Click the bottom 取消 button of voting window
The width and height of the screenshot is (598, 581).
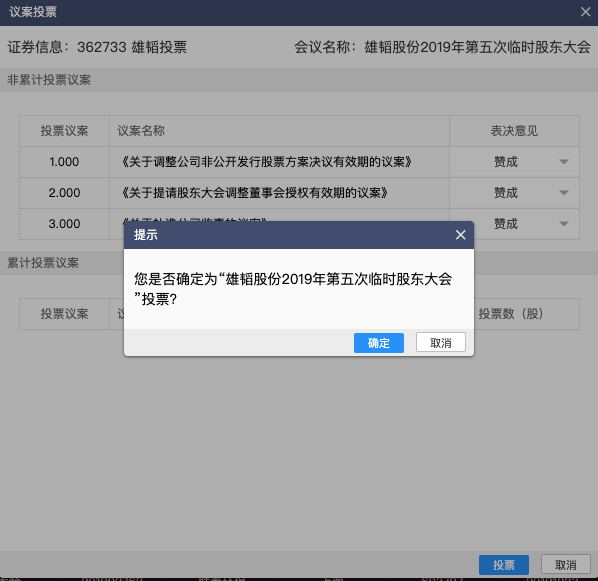click(566, 565)
